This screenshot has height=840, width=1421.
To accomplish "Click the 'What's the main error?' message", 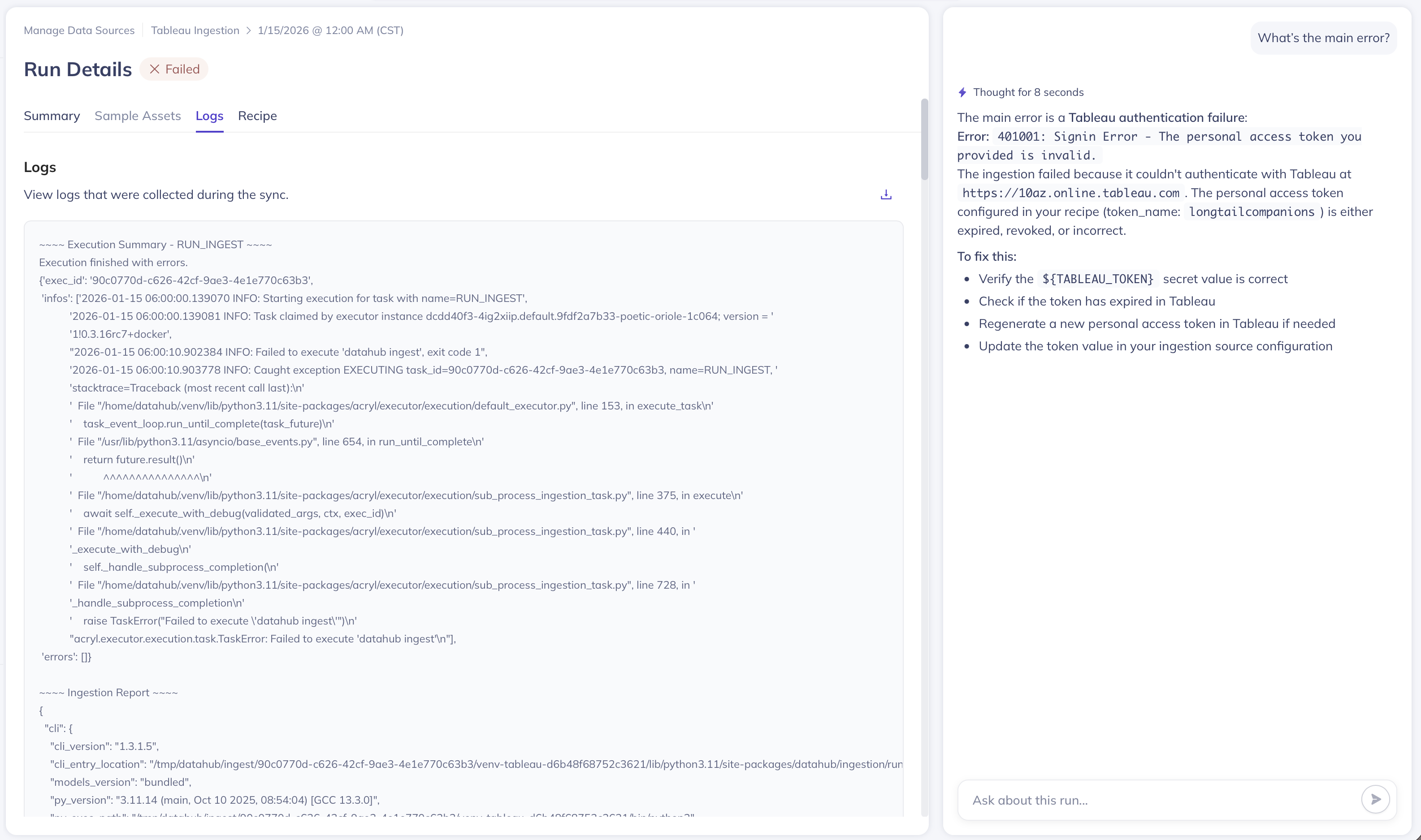I will point(1323,38).
